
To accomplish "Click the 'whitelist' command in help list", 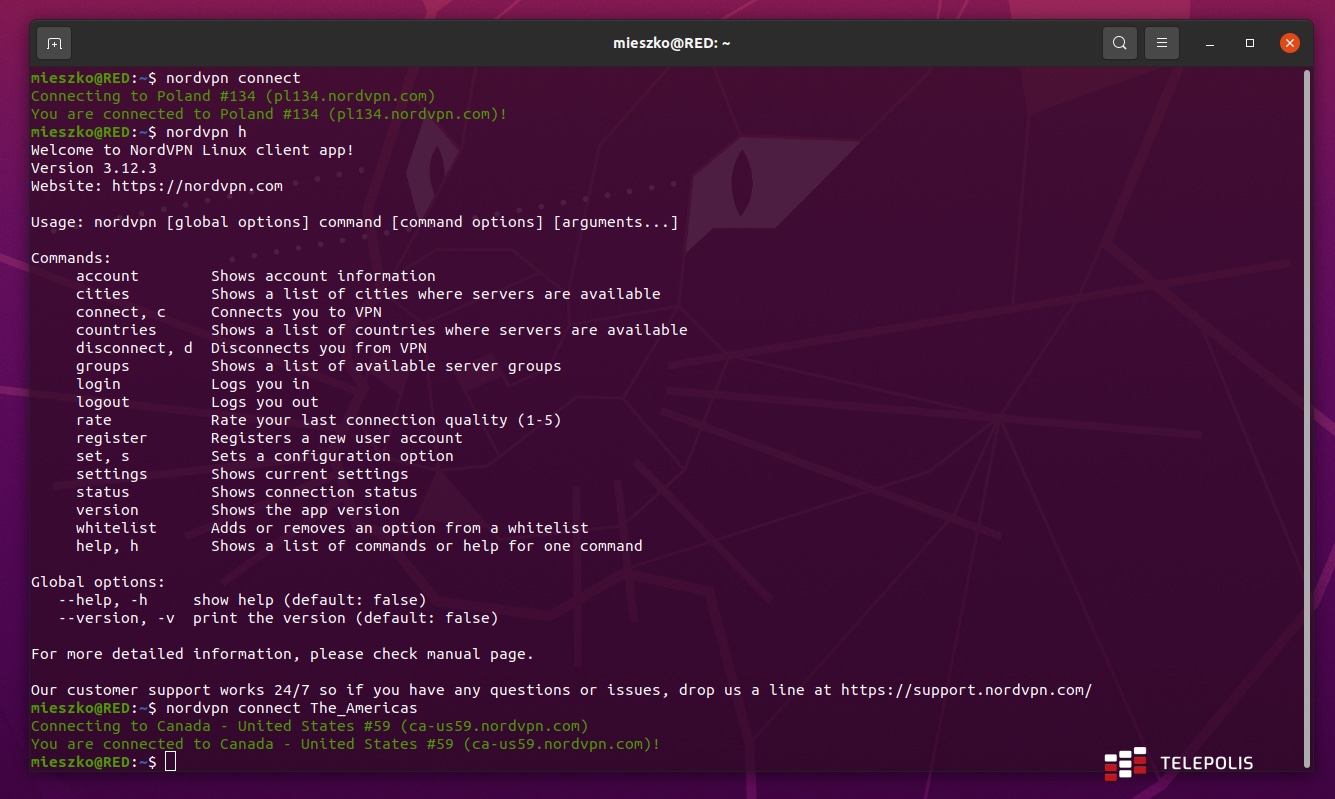I will [116, 528].
